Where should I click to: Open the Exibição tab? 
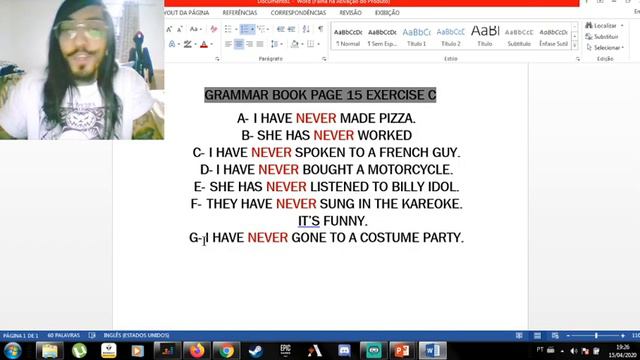387,13
